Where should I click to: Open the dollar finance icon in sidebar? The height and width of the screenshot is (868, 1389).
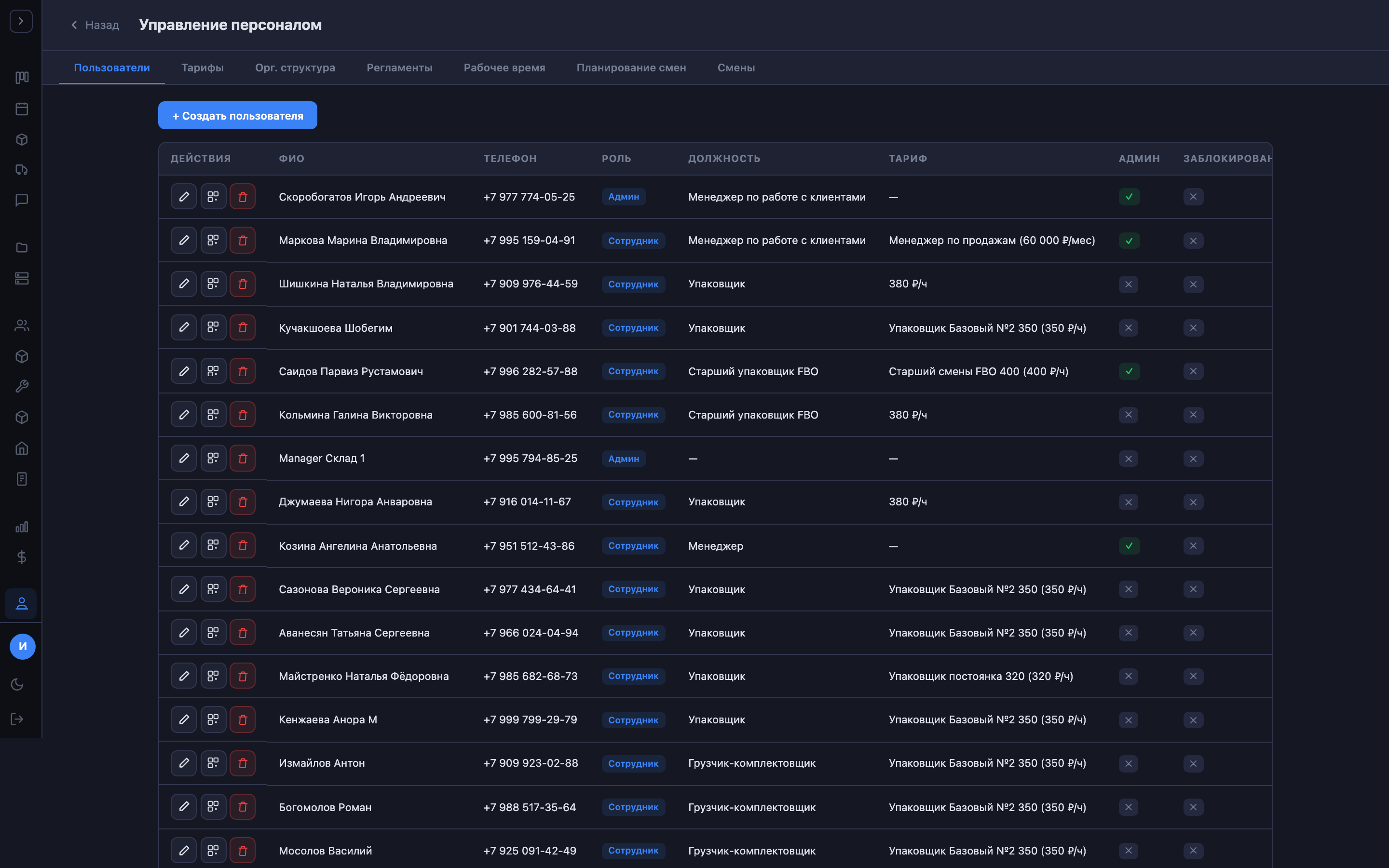point(22,557)
